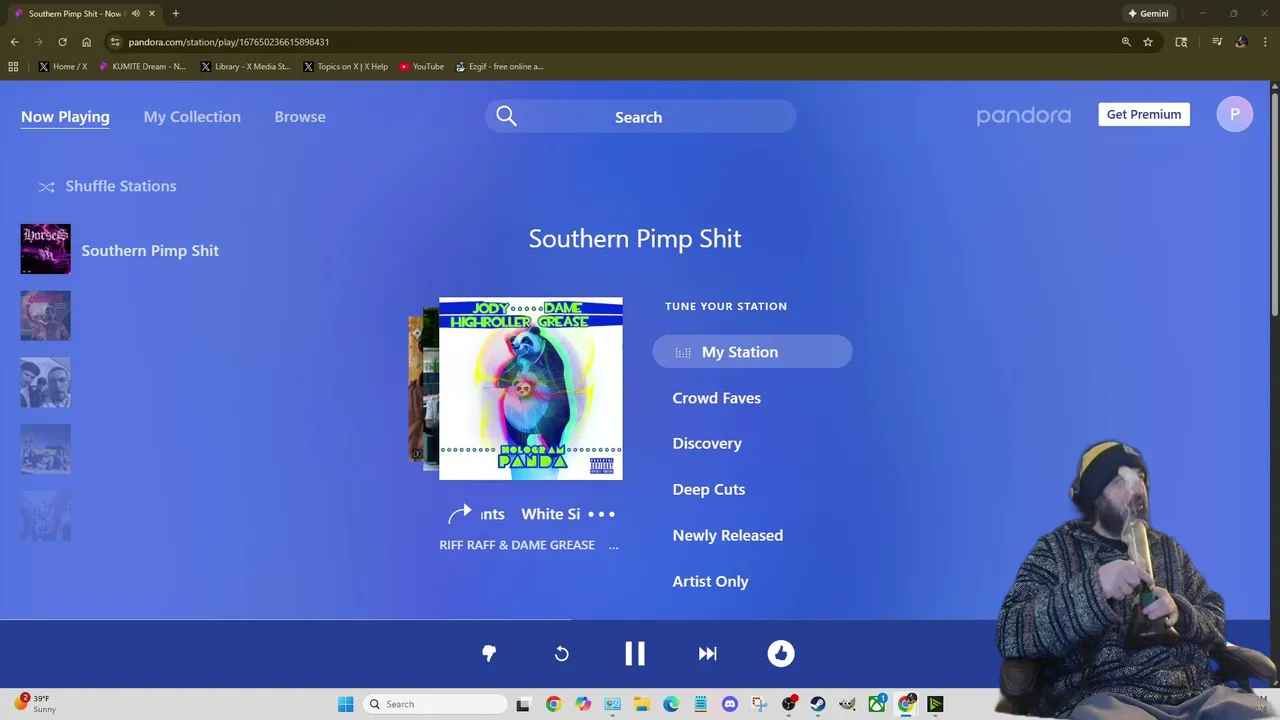Click Shuffle Stations text
Viewport: 1280px width, 720px height.
click(x=121, y=186)
